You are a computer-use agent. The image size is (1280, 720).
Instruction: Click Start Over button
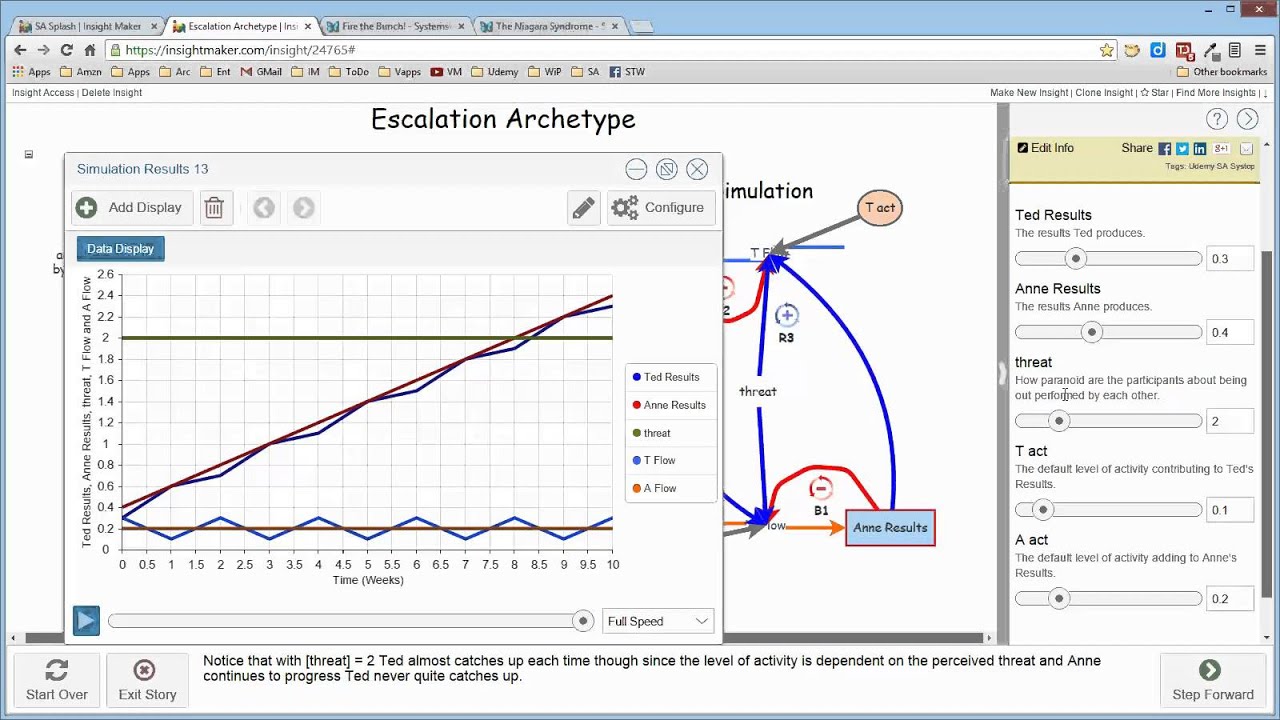(57, 681)
